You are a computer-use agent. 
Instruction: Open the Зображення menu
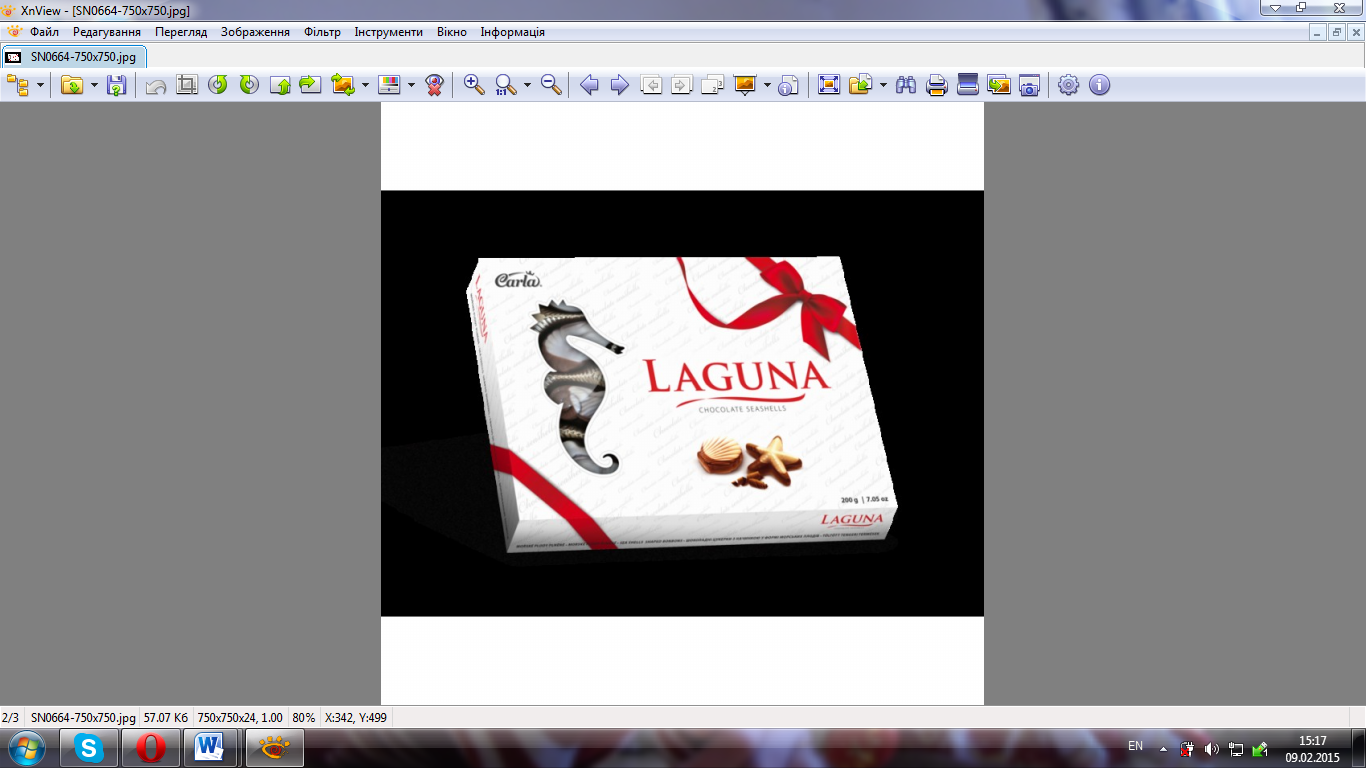tap(255, 32)
